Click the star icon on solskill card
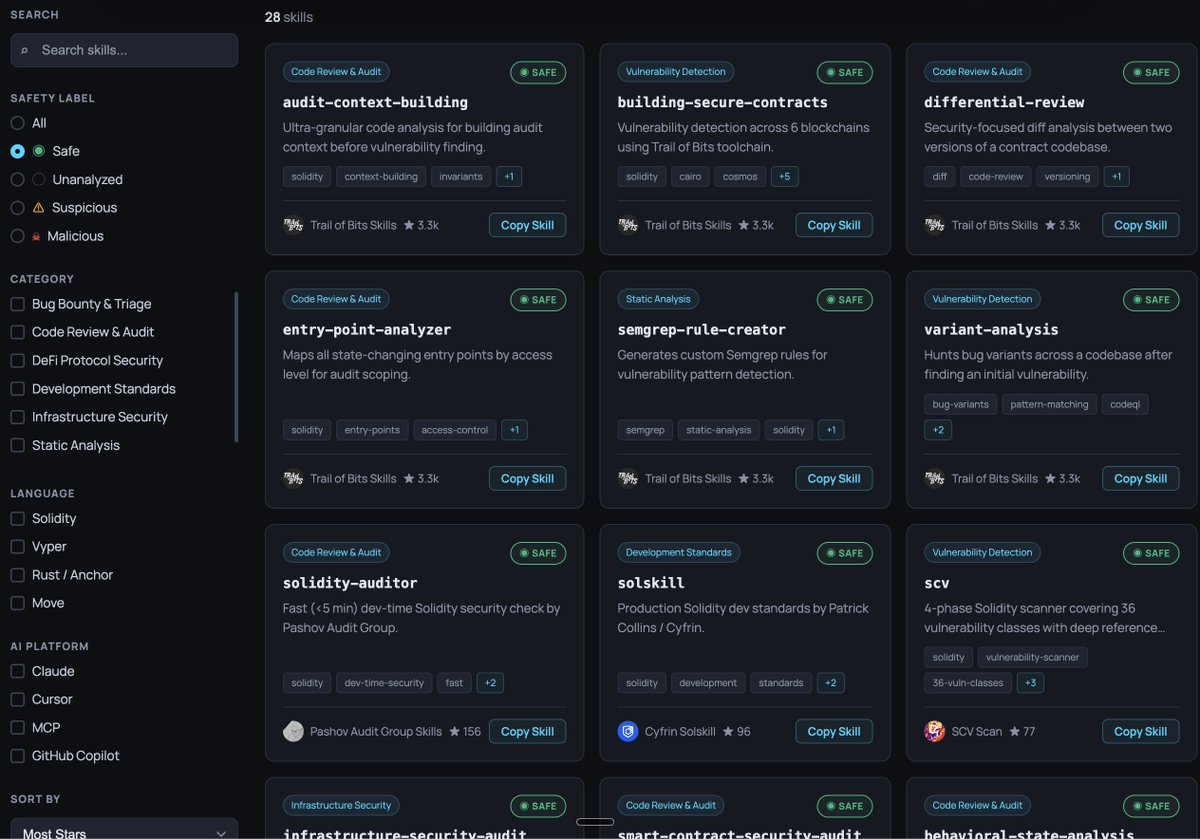This screenshot has height=839, width=1200. 728,731
